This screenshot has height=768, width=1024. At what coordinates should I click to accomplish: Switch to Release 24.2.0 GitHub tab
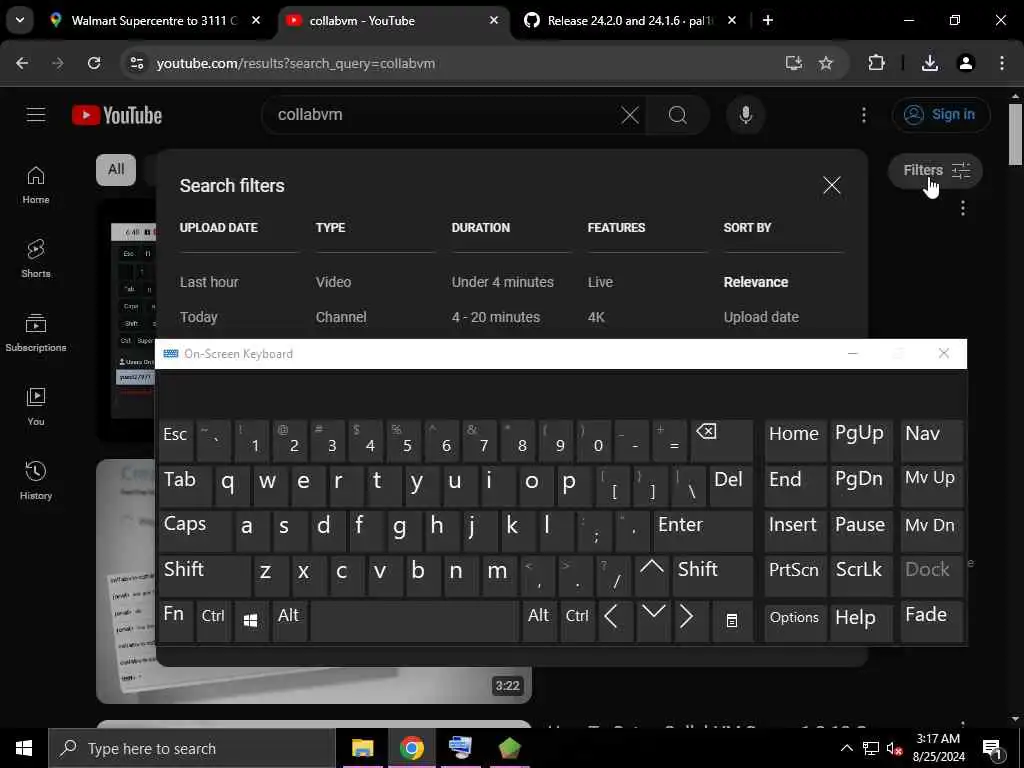(632, 20)
